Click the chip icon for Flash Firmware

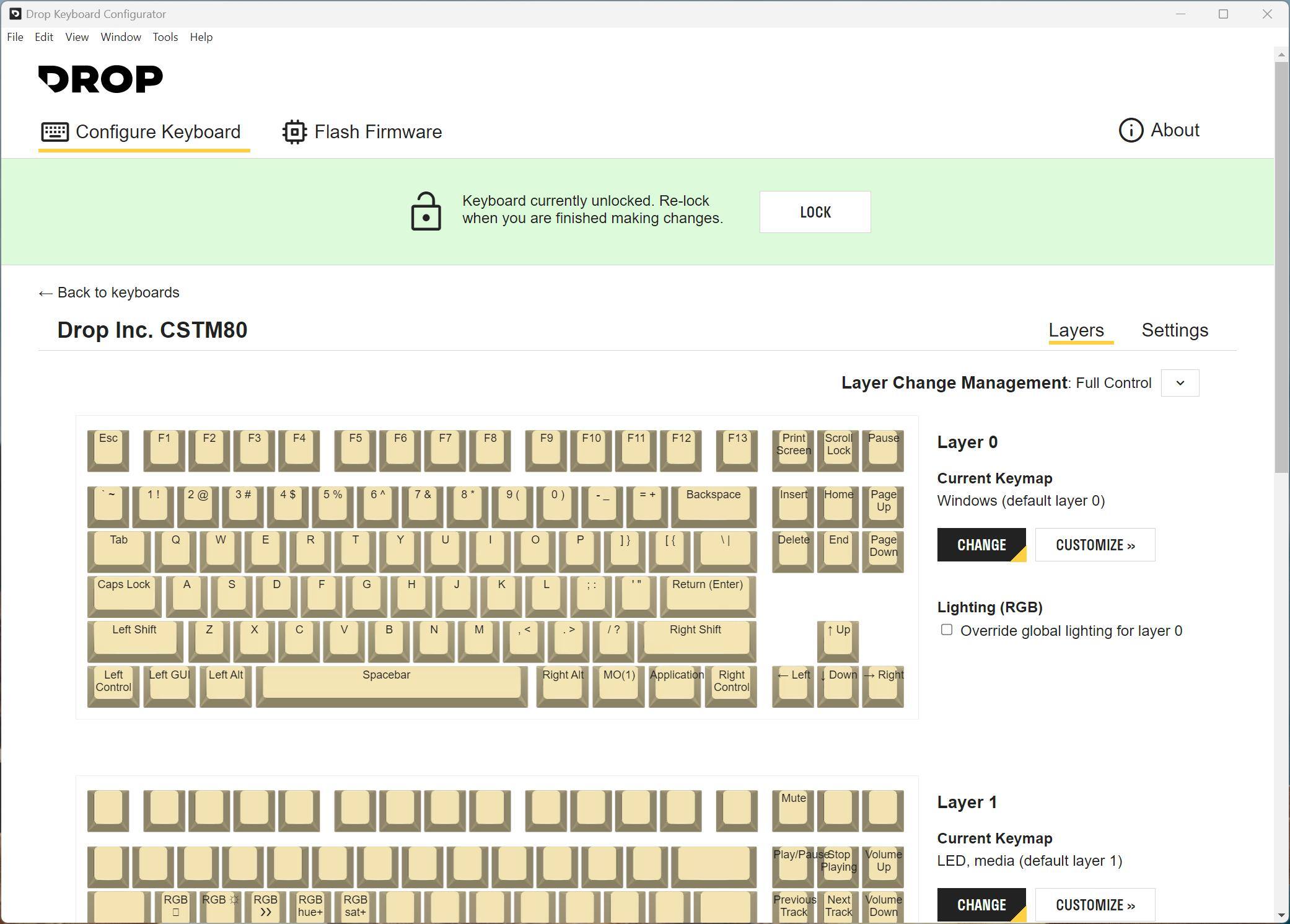(295, 132)
